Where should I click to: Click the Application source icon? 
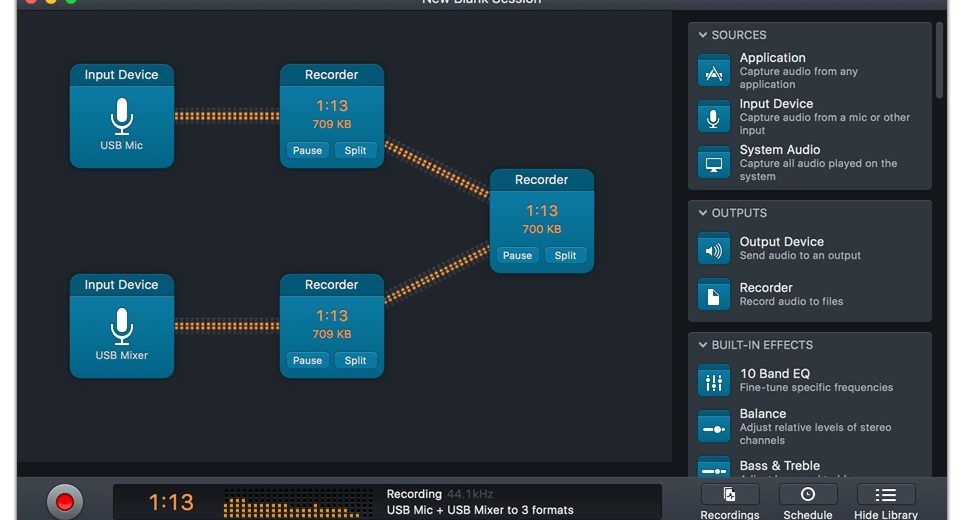pyautogui.click(x=714, y=71)
